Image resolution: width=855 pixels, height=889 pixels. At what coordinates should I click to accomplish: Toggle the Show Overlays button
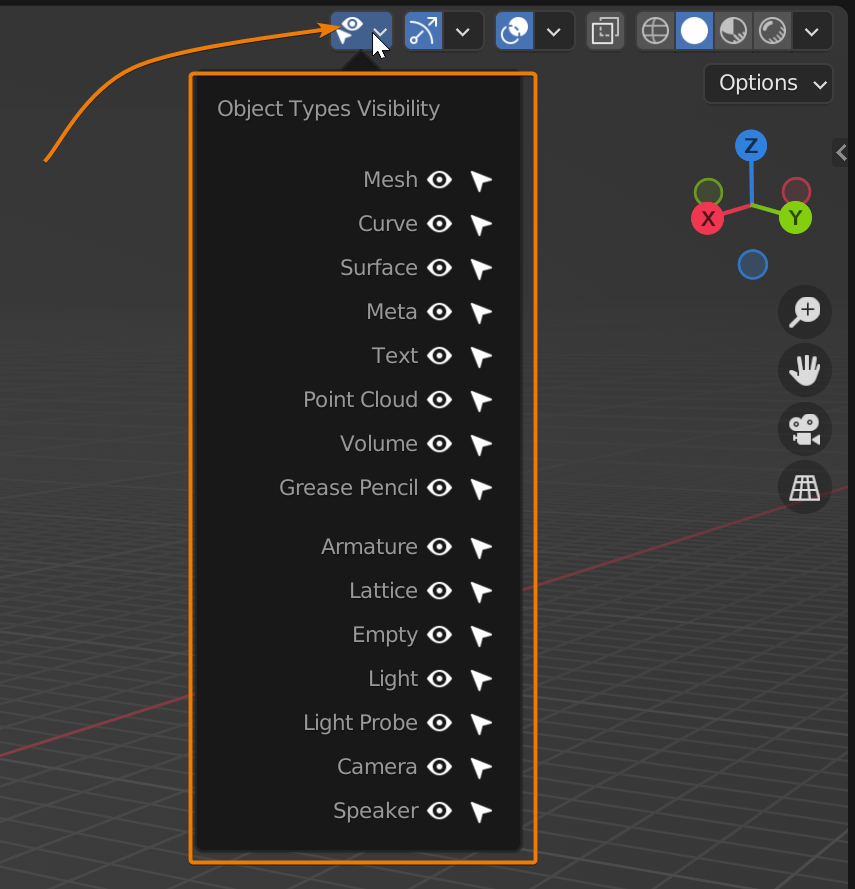(x=515, y=32)
